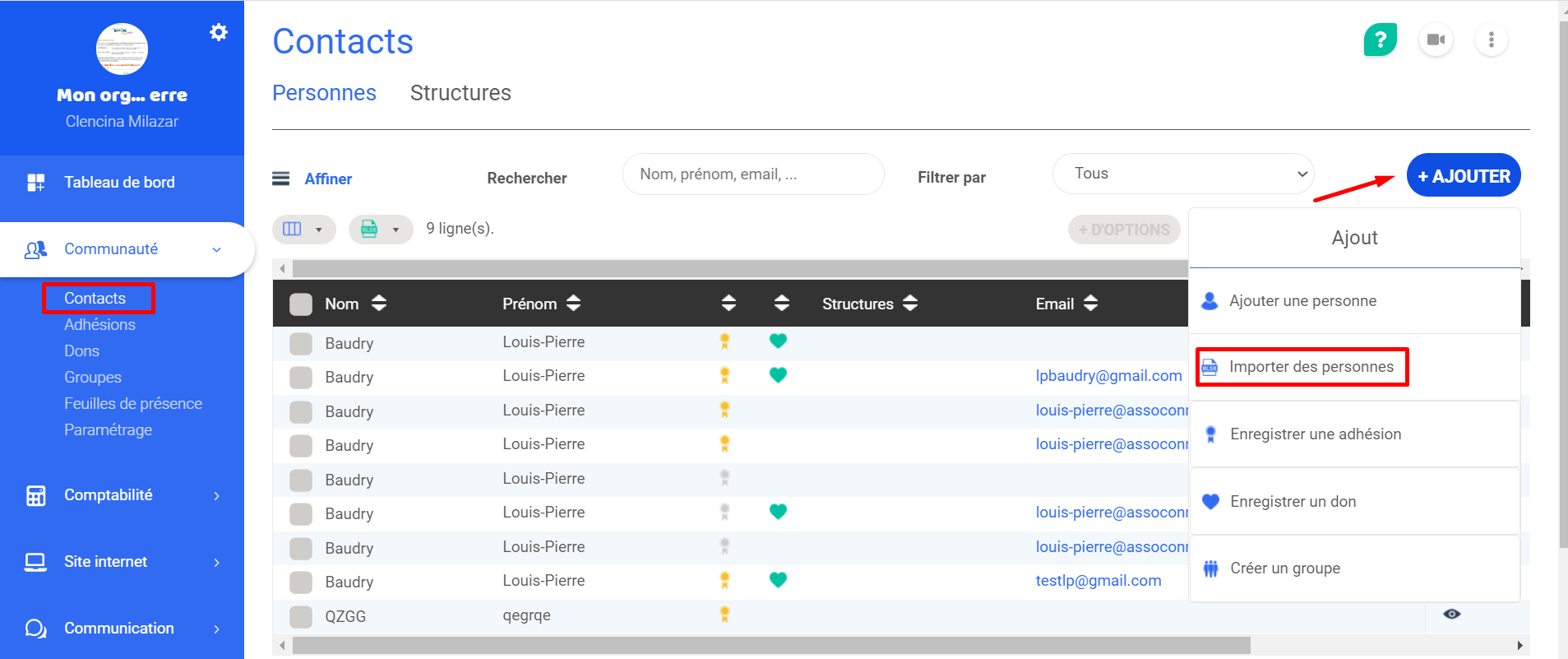The width and height of the screenshot is (1568, 659).
Task: Check the box for the lpbaudry@gmail.com row
Action: coord(301,377)
